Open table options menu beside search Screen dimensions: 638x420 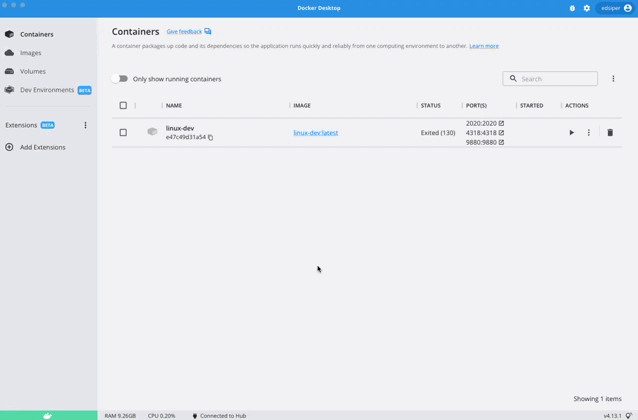pyautogui.click(x=613, y=79)
